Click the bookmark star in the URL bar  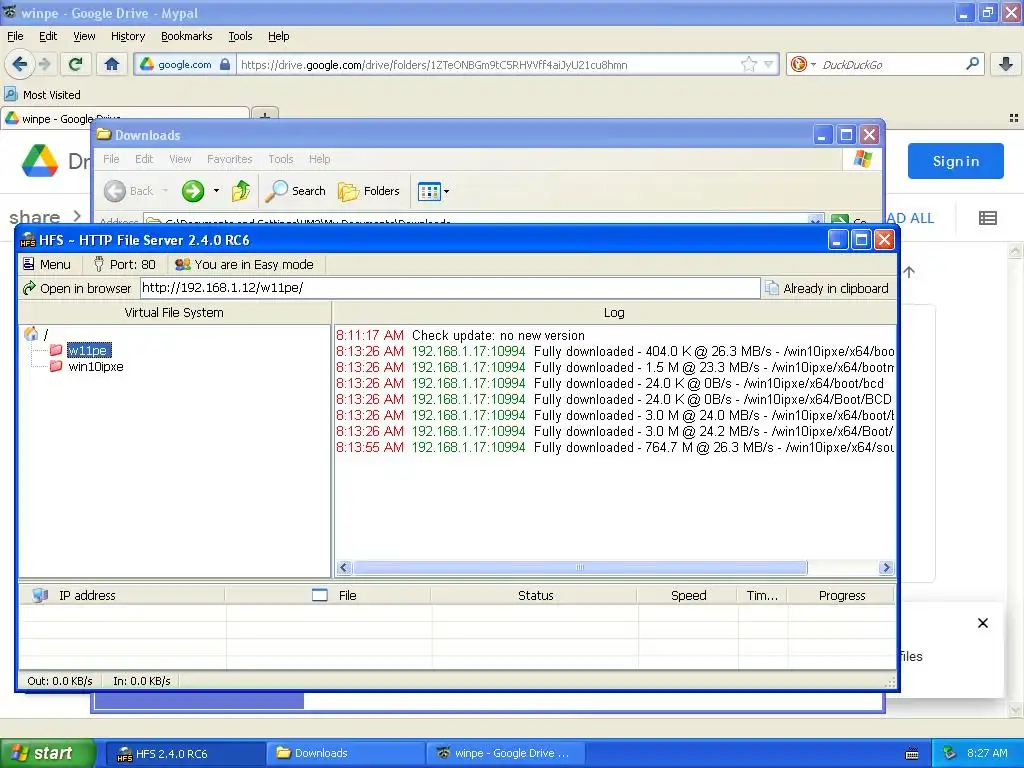pos(748,64)
